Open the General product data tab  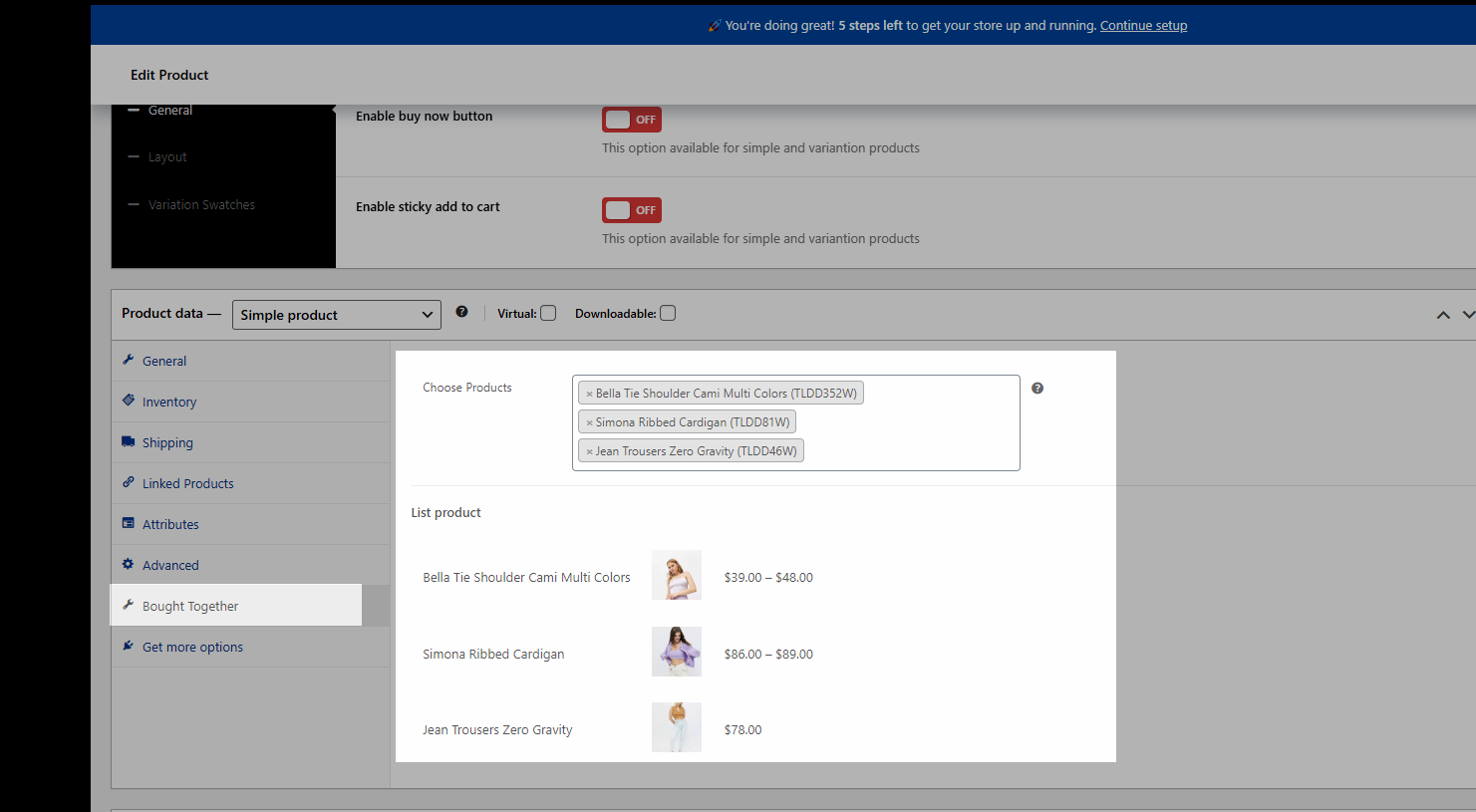pyautogui.click(x=250, y=361)
